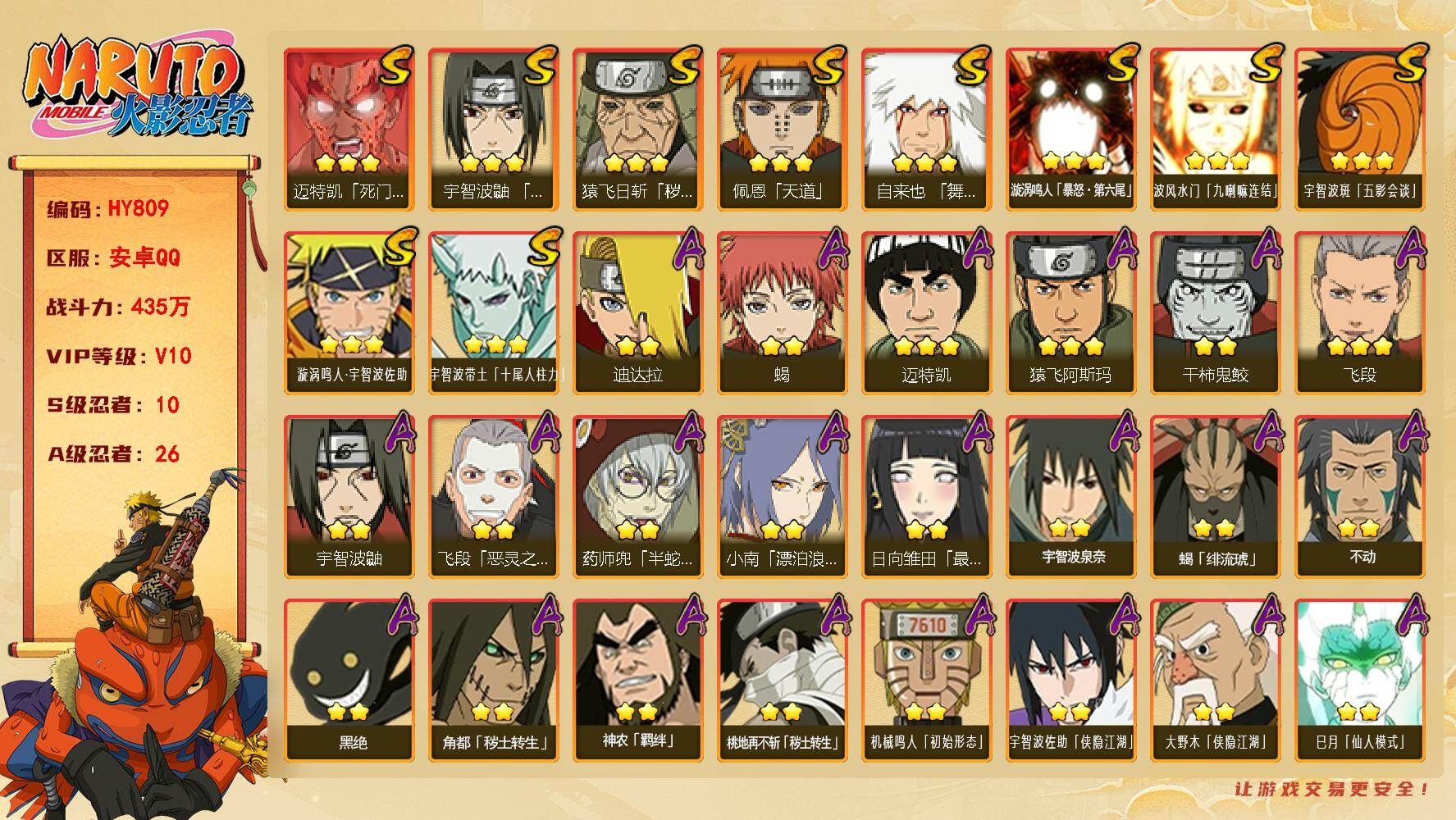The height and width of the screenshot is (820, 1456).
Task: Click the 编码: HY809 account code text
Action: pyautogui.click(x=107, y=208)
